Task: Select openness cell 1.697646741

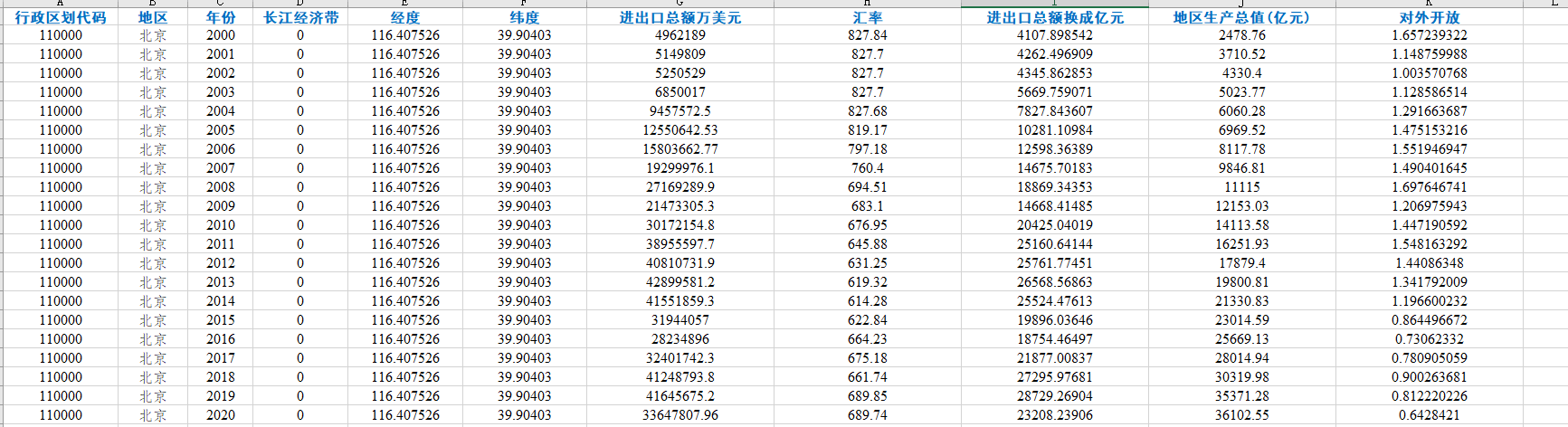Action: point(1430,187)
